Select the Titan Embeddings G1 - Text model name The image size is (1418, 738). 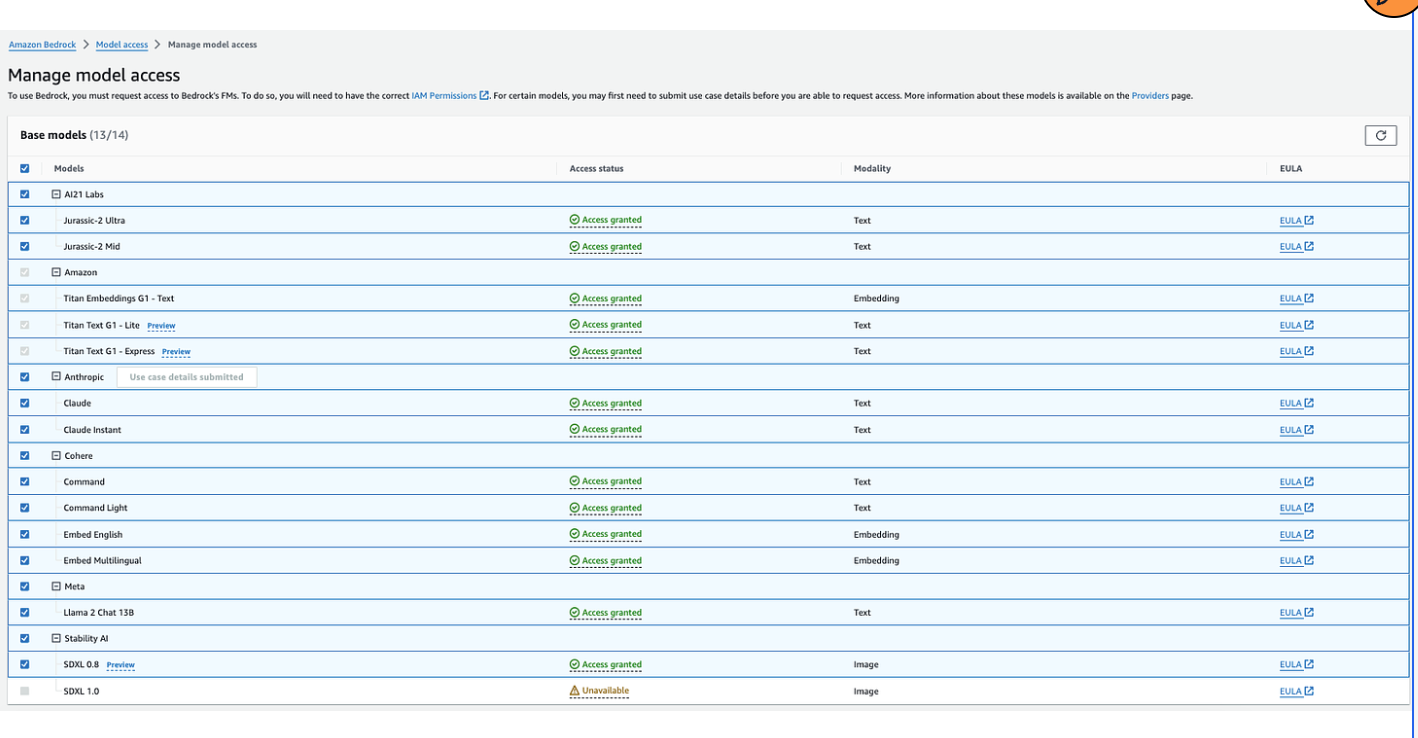pos(119,298)
